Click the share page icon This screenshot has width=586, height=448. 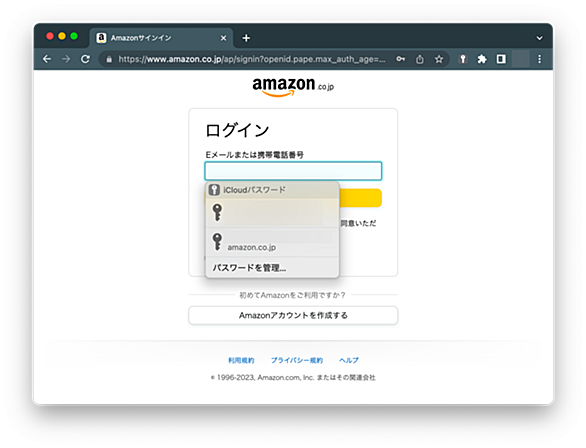(x=420, y=59)
